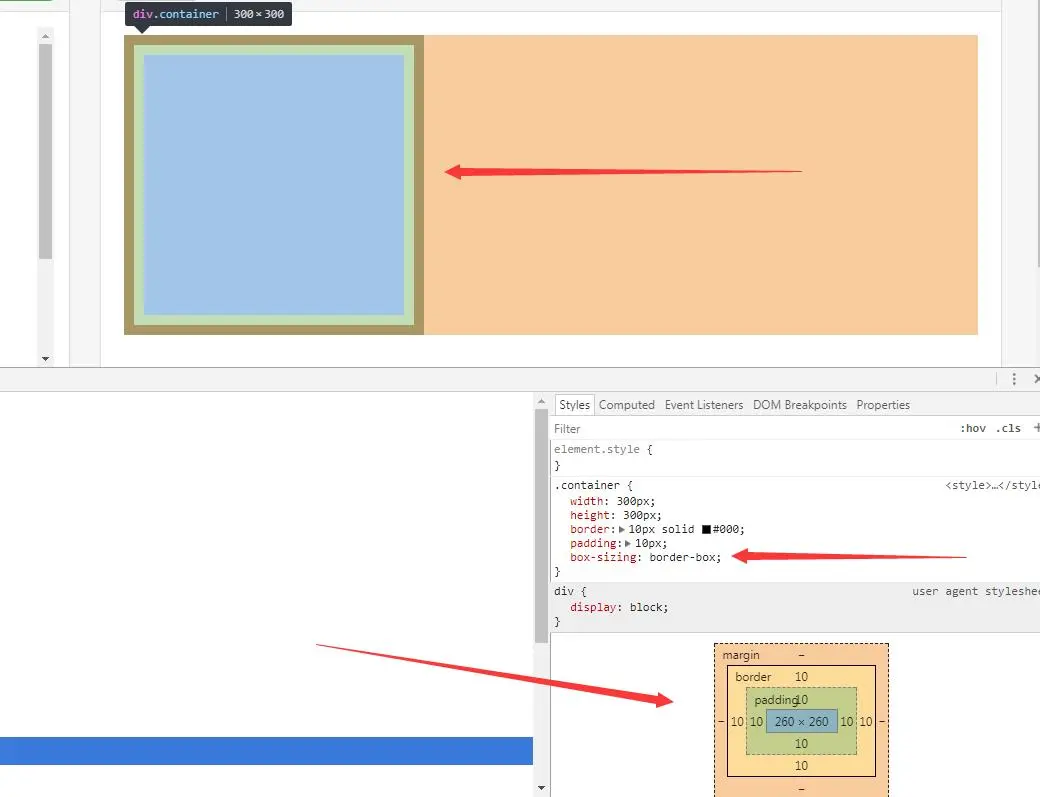Click the left panel scroll up arrow
The height and width of the screenshot is (797, 1040).
(x=45, y=35)
